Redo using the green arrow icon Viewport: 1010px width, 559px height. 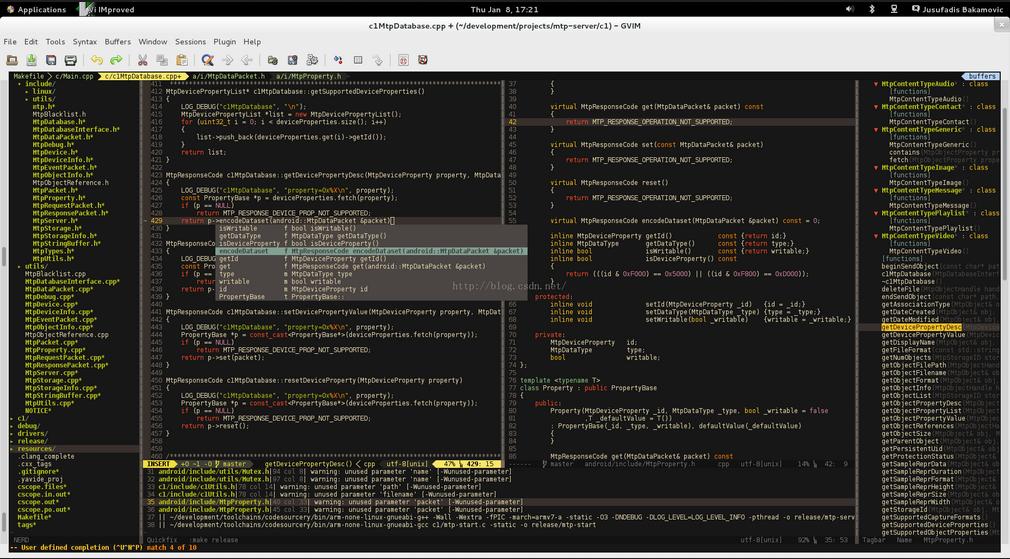pos(116,60)
